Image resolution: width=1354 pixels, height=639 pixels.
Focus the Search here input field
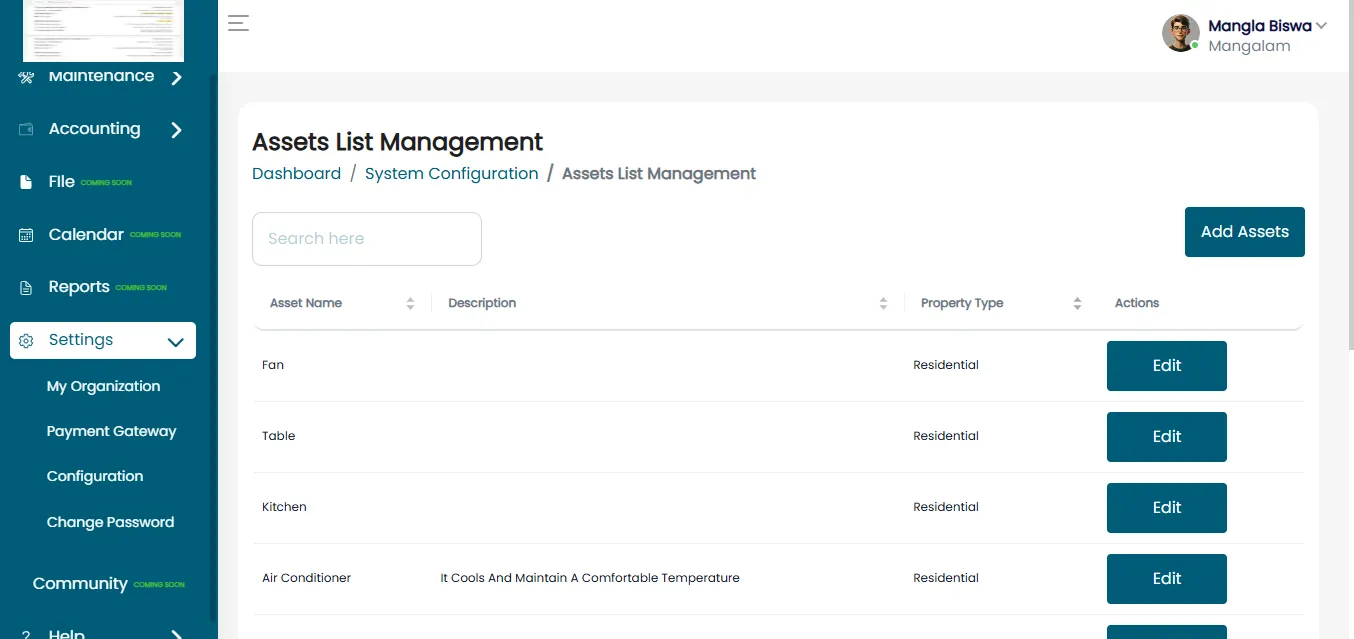(367, 239)
